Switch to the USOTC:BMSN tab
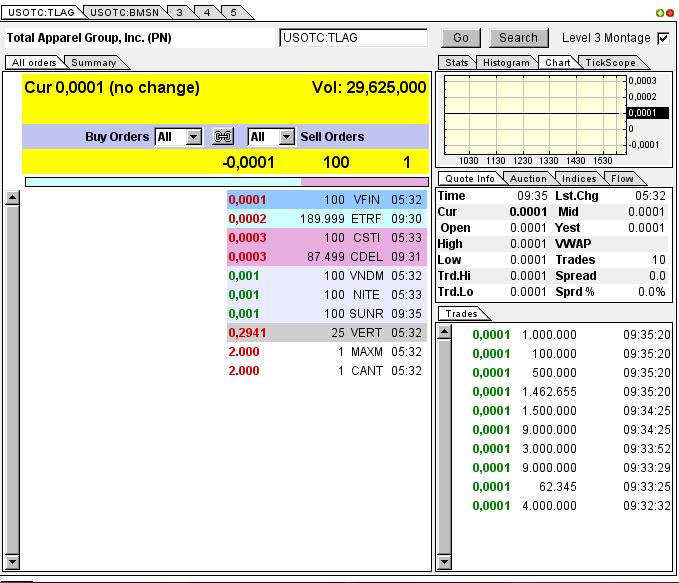 point(125,13)
